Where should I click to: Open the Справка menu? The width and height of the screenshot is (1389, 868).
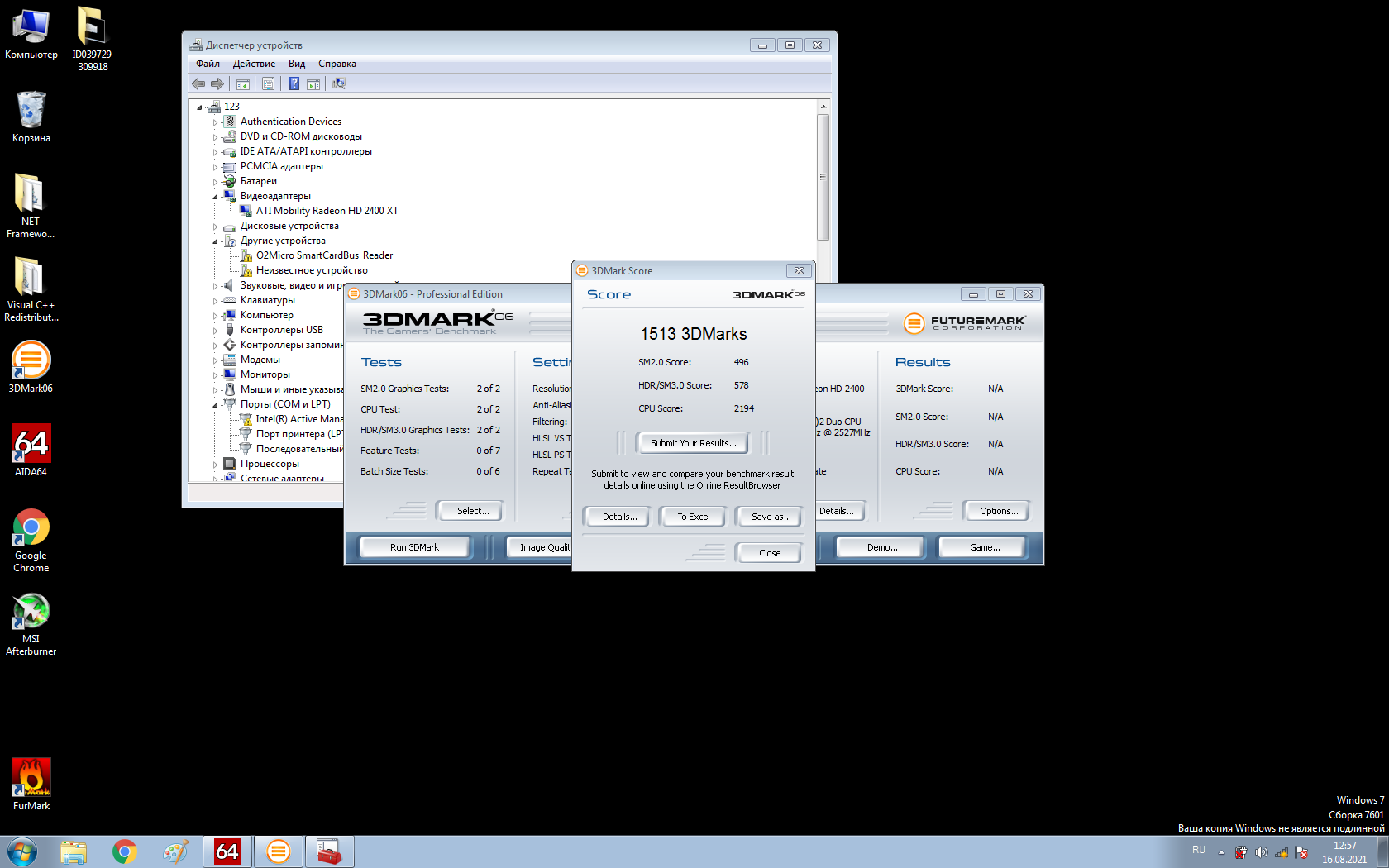click(337, 64)
